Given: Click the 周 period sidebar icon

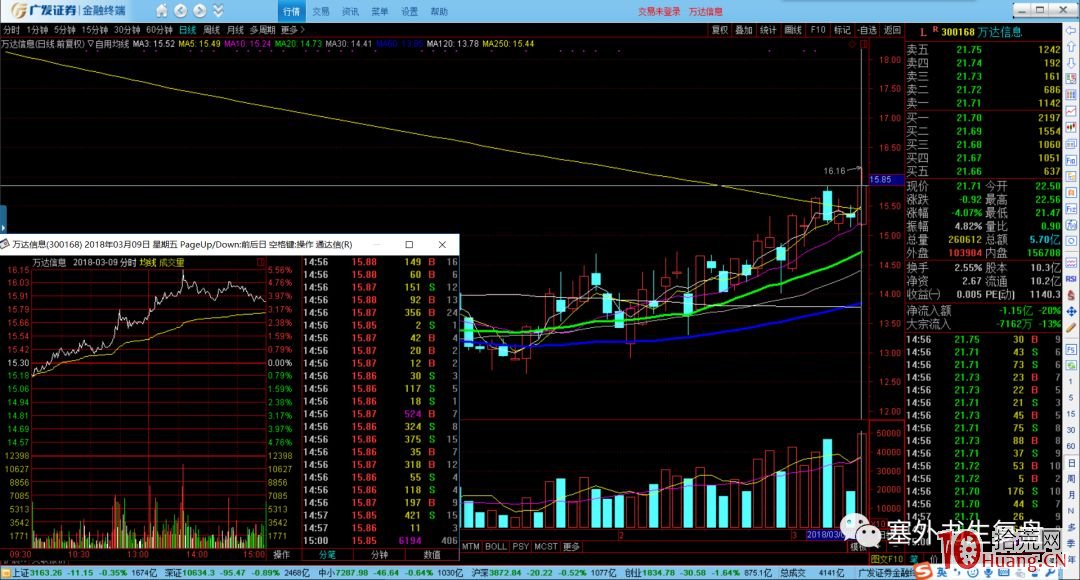Looking at the screenshot, I should coord(1072,479).
